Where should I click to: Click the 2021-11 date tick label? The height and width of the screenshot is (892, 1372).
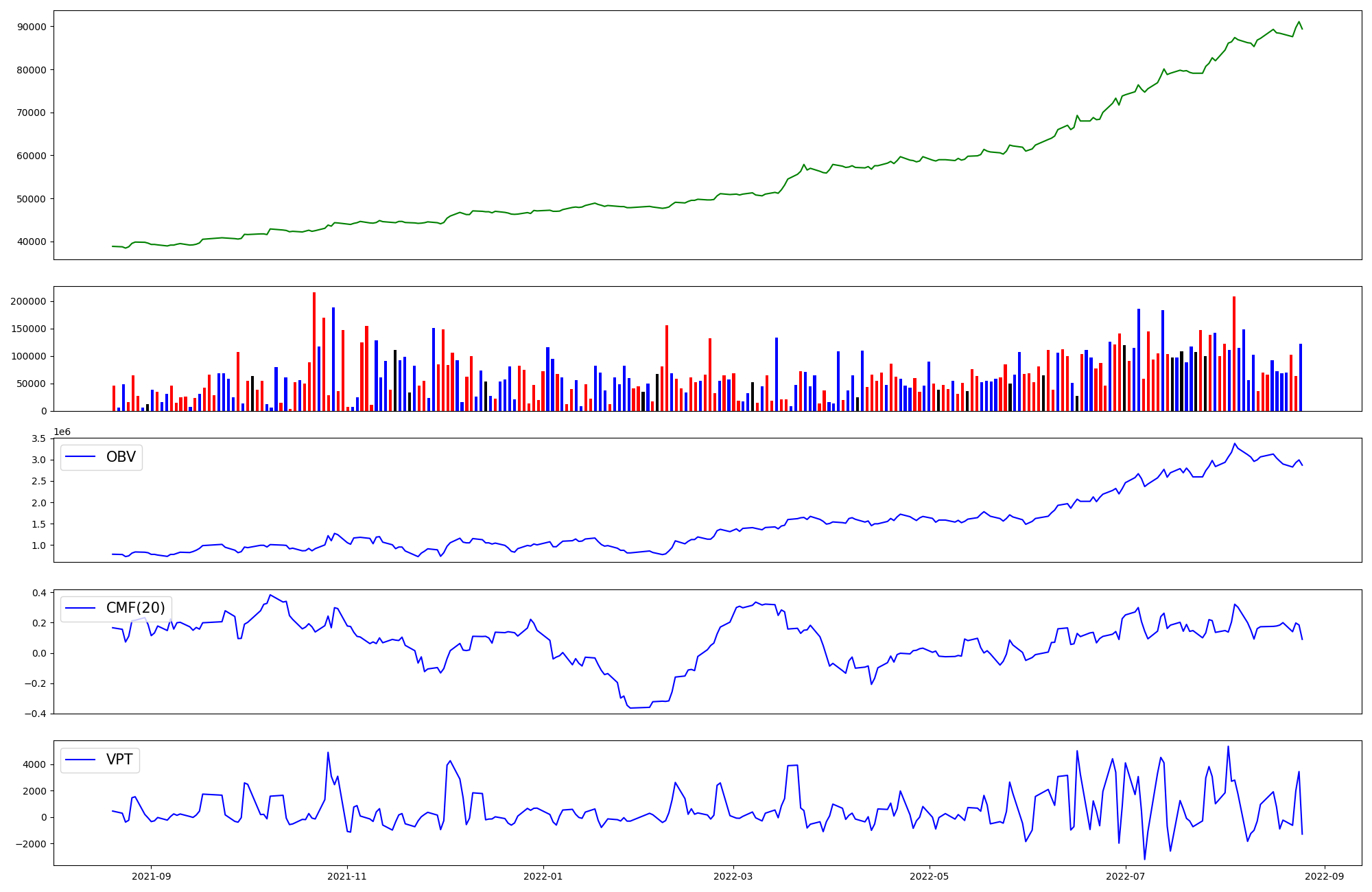tap(347, 876)
